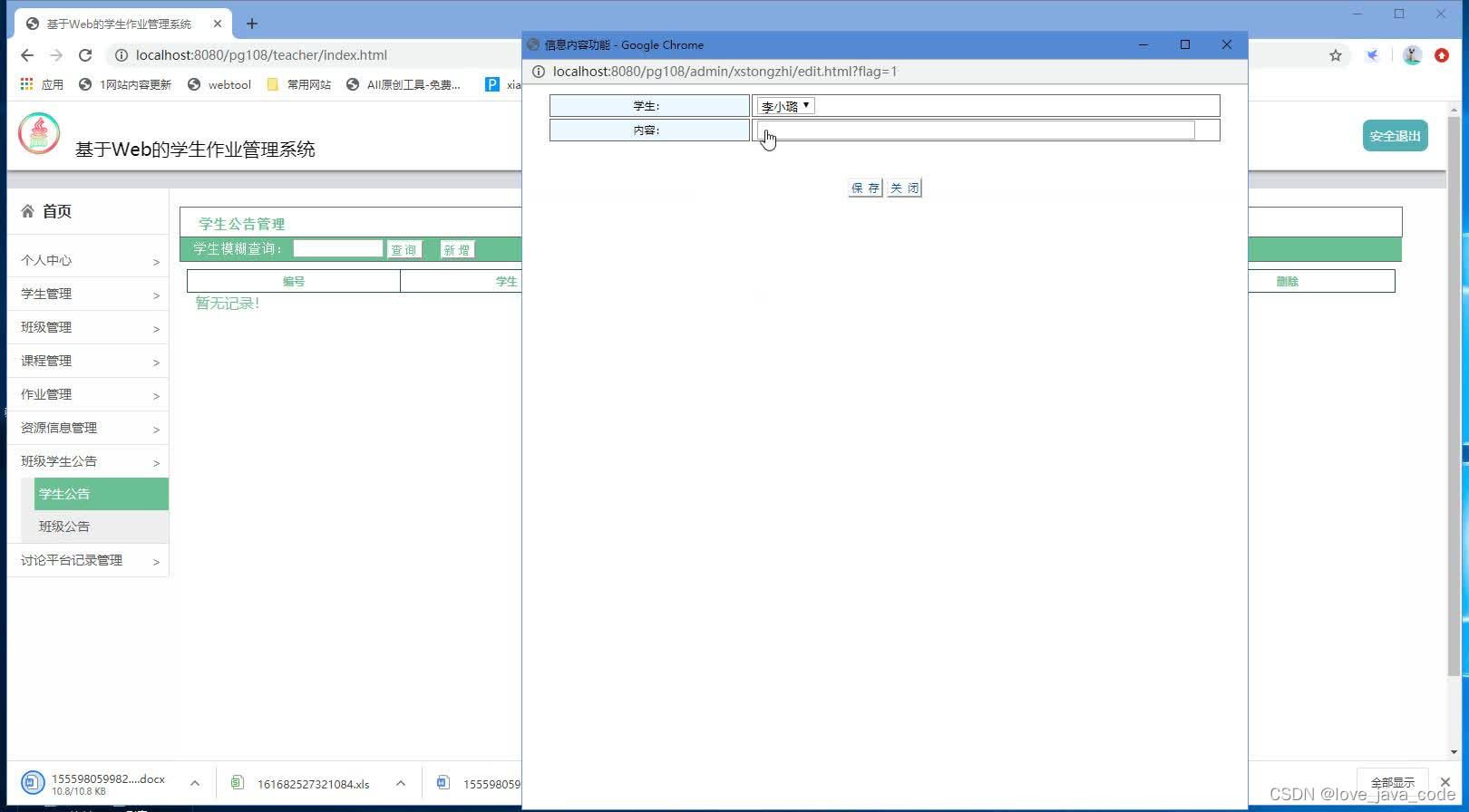
Task: Open the webtool bookmark
Action: click(219, 84)
